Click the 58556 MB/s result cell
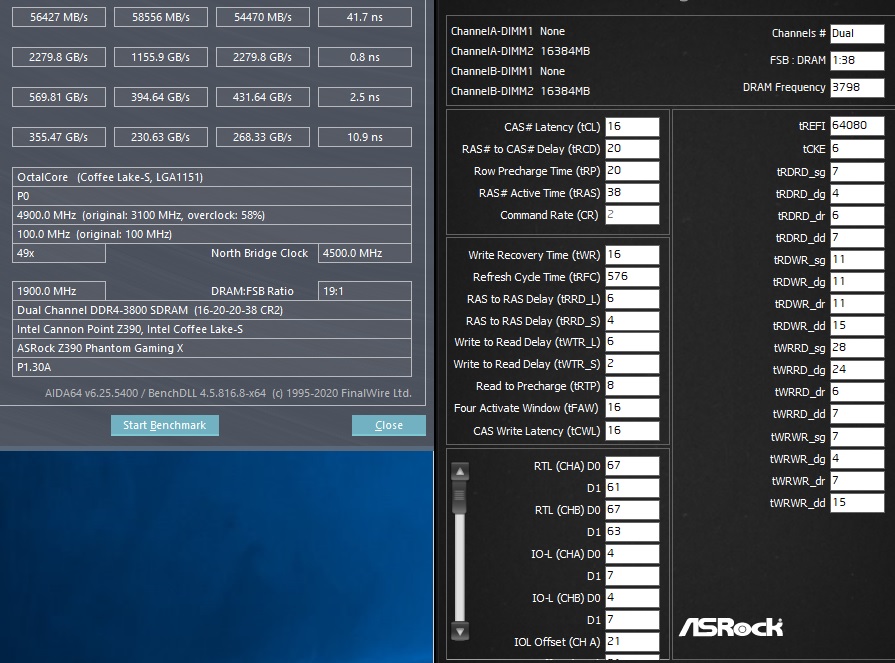The image size is (895, 663). (161, 17)
